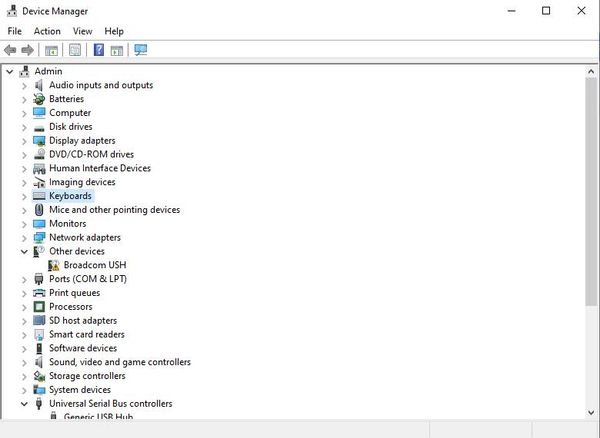Click the Sound, video and game controllers icon
This screenshot has width=600, height=438.
point(39,362)
